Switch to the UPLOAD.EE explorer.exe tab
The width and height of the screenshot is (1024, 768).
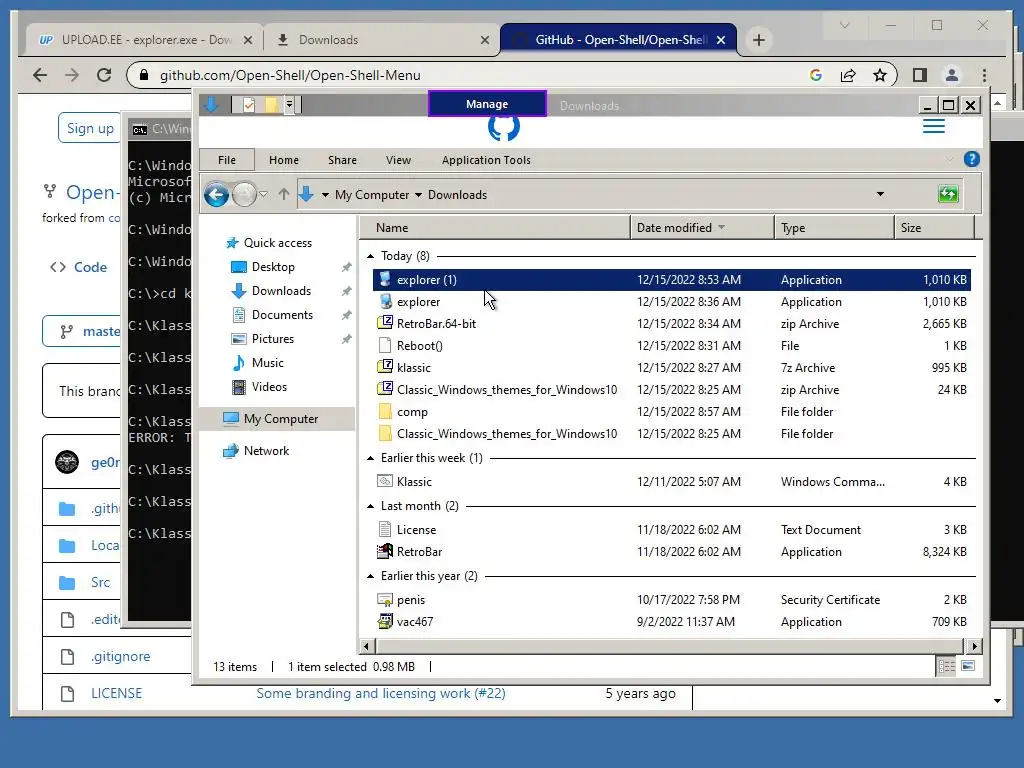pyautogui.click(x=145, y=40)
